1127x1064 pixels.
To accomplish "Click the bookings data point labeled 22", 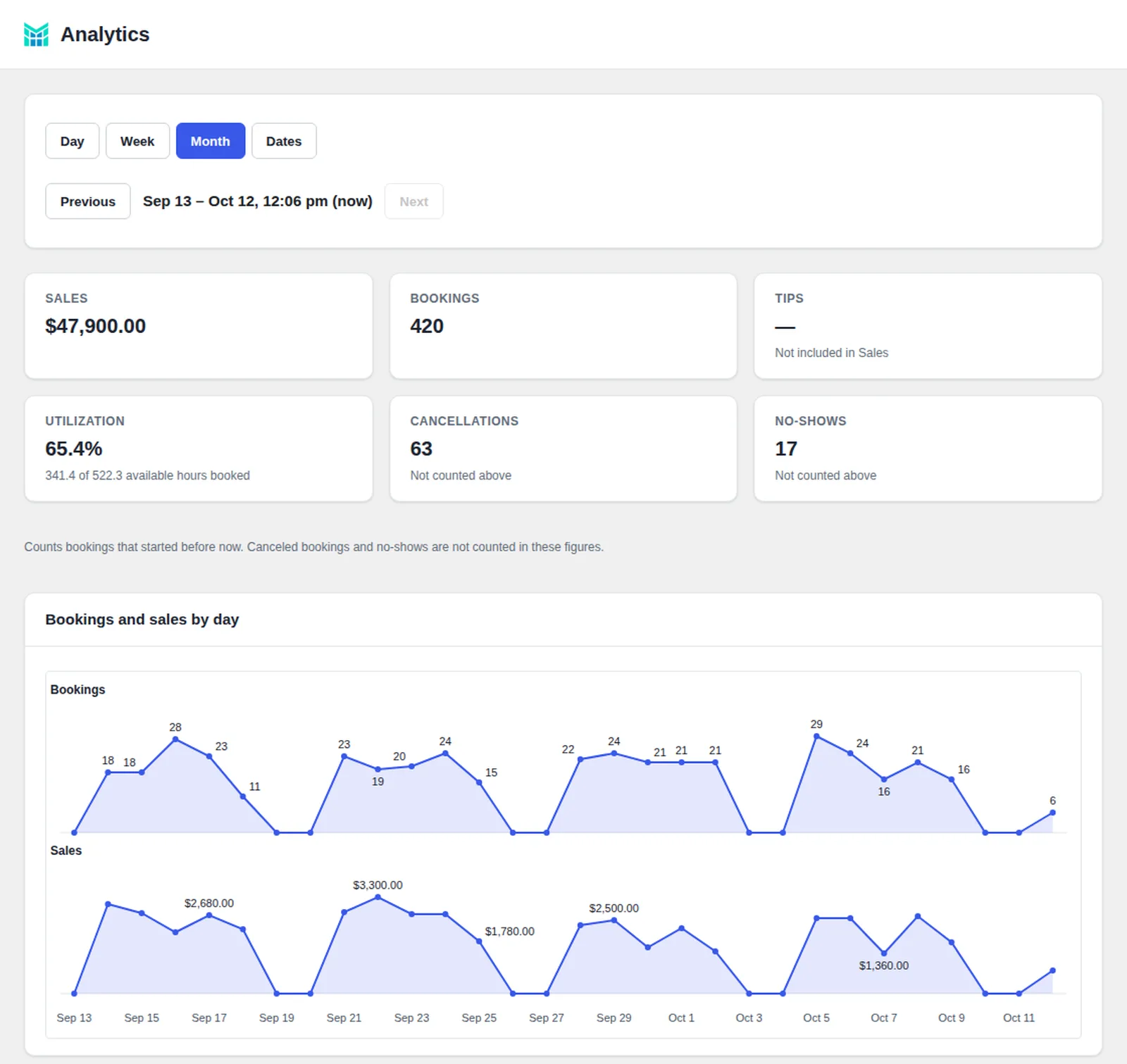I will (x=580, y=759).
